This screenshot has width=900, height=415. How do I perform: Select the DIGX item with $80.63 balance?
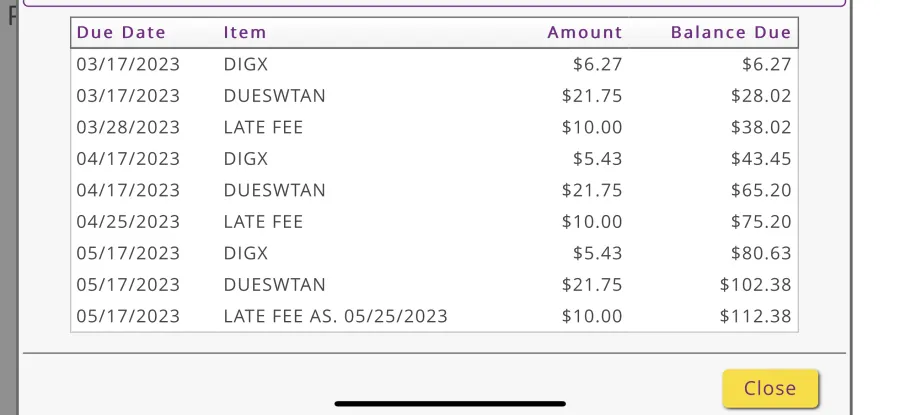[246, 253]
